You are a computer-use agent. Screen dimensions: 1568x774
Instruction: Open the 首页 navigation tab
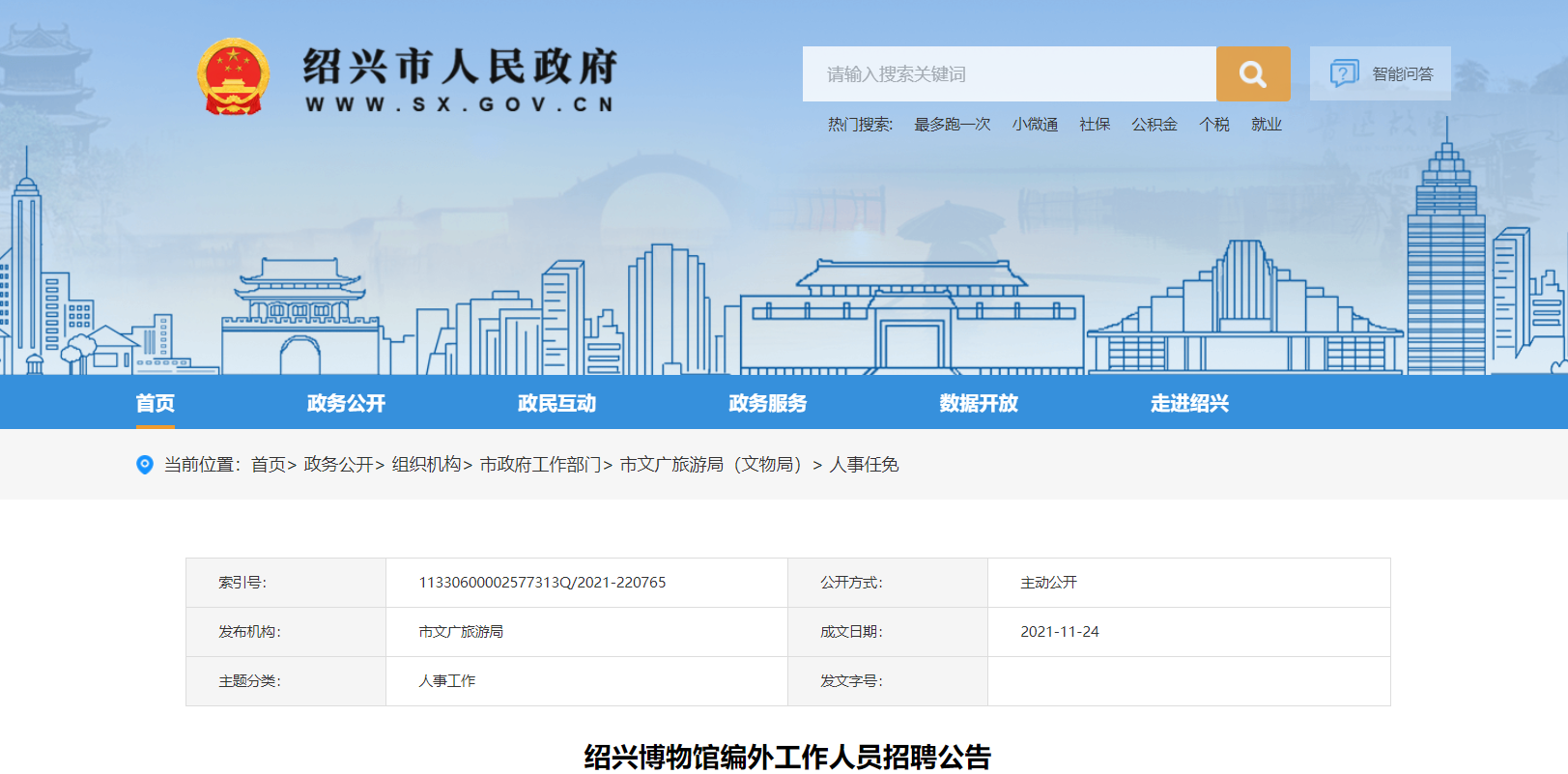pos(156,403)
